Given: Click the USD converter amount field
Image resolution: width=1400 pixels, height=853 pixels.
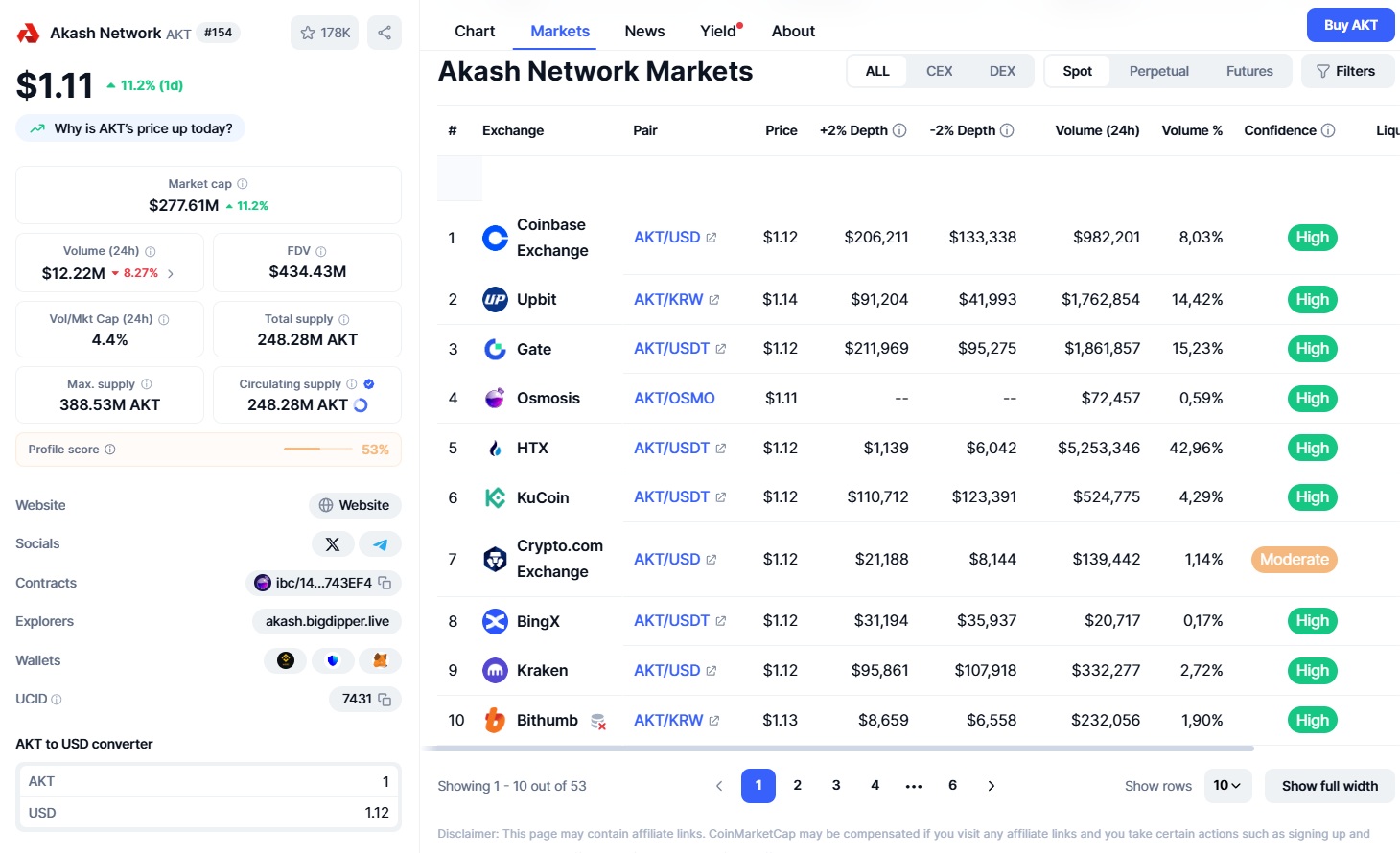Looking at the screenshot, I should pos(208,813).
